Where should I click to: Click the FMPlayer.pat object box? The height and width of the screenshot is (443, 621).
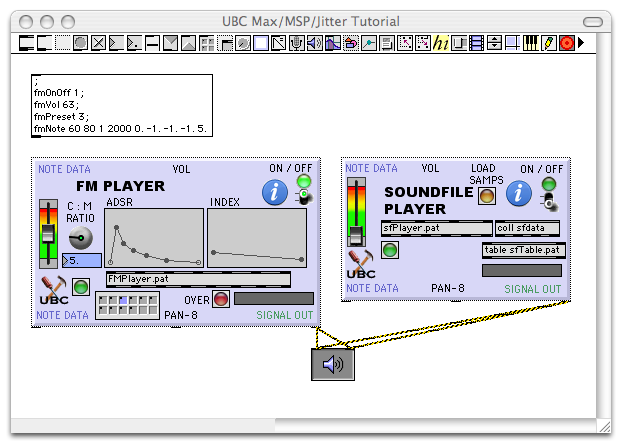pos(198,279)
